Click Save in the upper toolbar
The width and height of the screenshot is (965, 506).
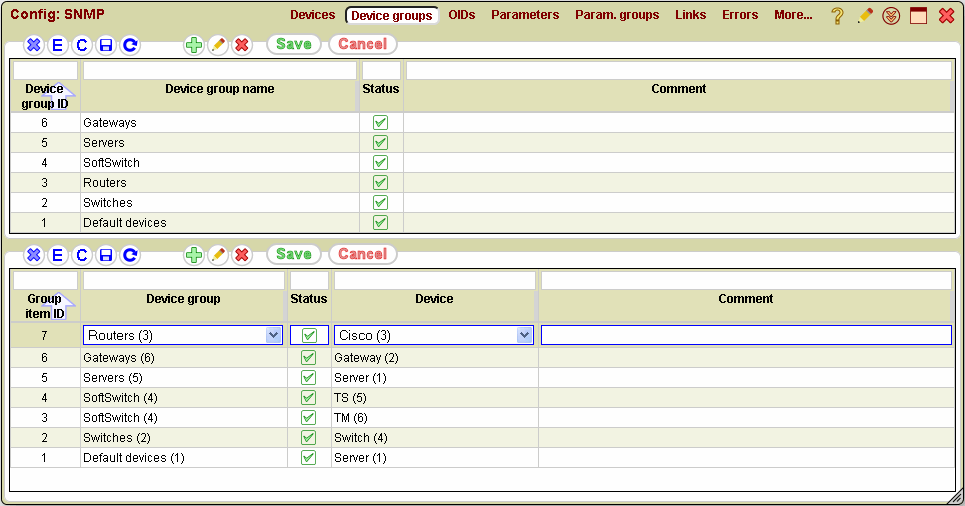[x=294, y=44]
